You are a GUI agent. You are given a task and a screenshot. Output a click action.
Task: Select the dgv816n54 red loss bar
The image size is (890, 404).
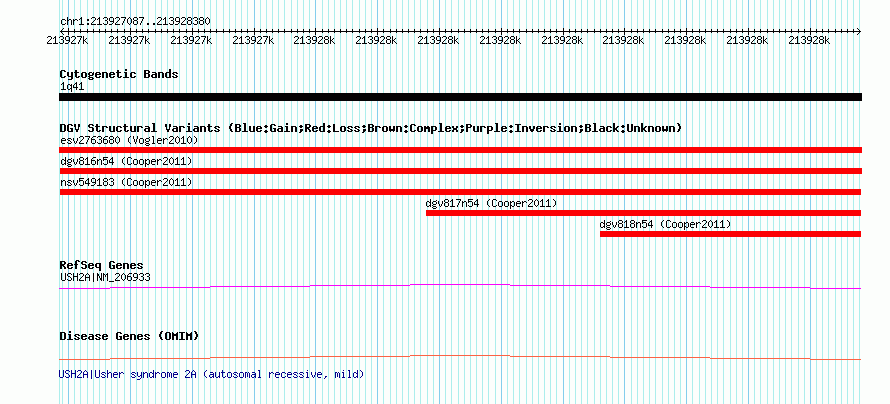point(460,171)
